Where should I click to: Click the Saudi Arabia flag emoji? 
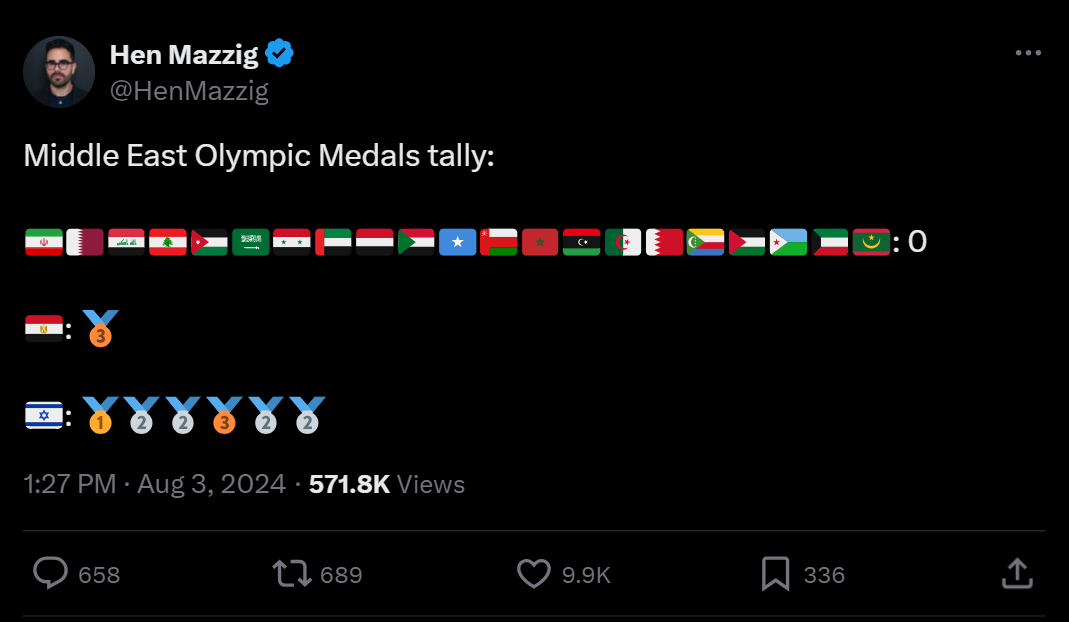click(x=251, y=241)
